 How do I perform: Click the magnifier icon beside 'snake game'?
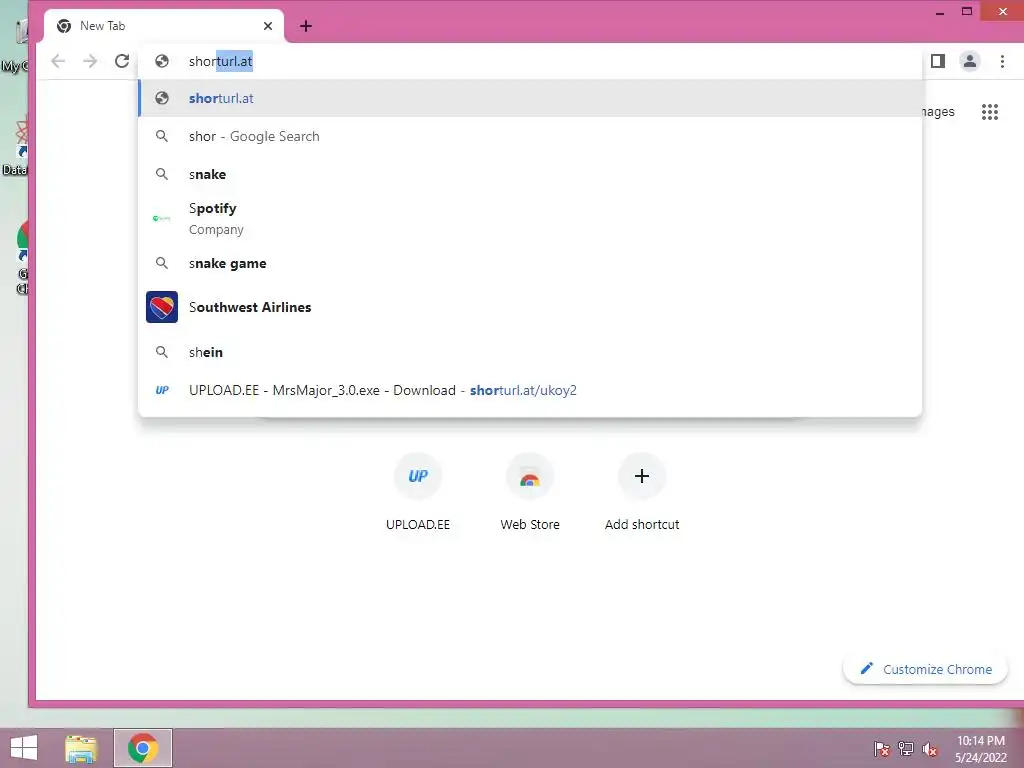162,263
